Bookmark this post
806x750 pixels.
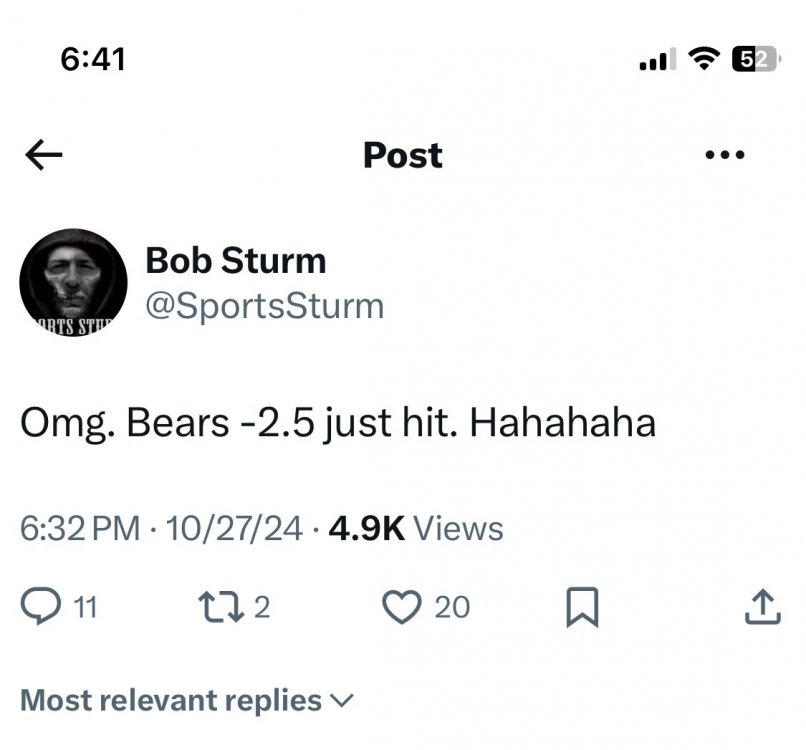pyautogui.click(x=581, y=606)
